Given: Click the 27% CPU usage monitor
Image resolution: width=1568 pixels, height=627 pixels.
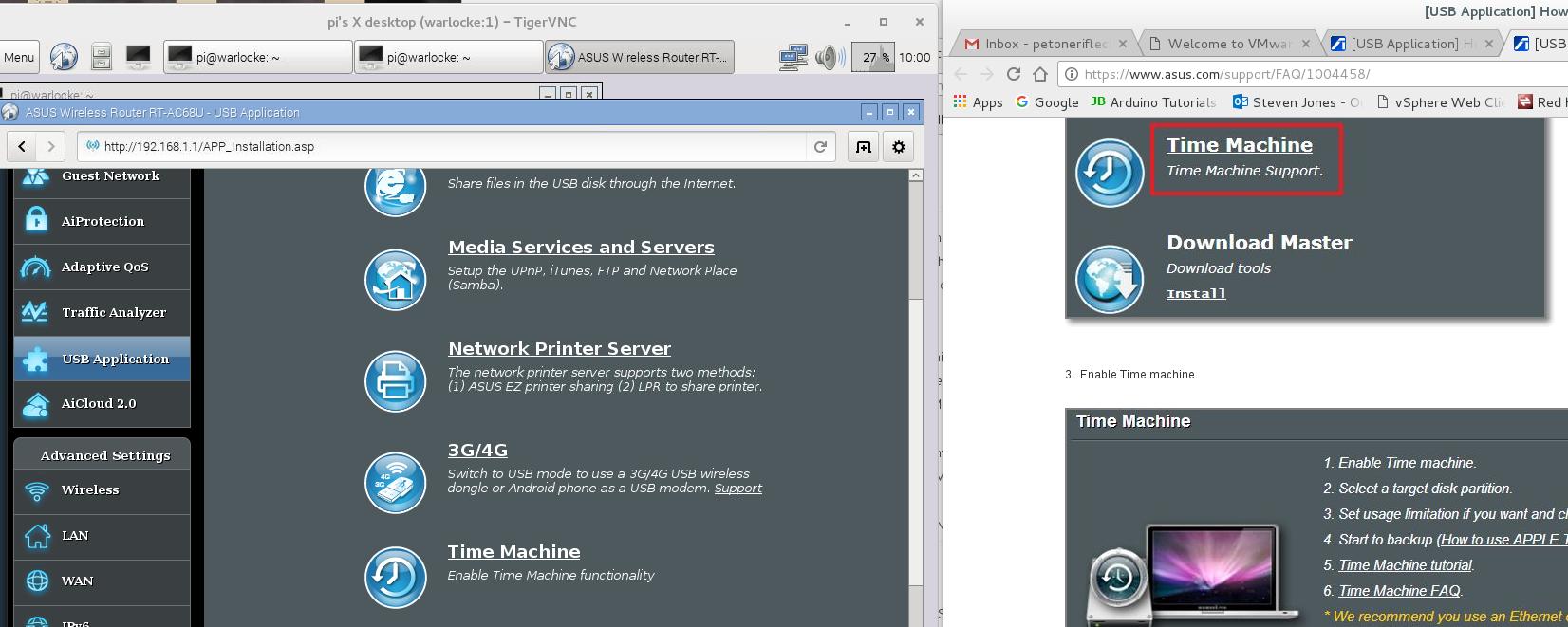Looking at the screenshot, I should click(x=873, y=57).
